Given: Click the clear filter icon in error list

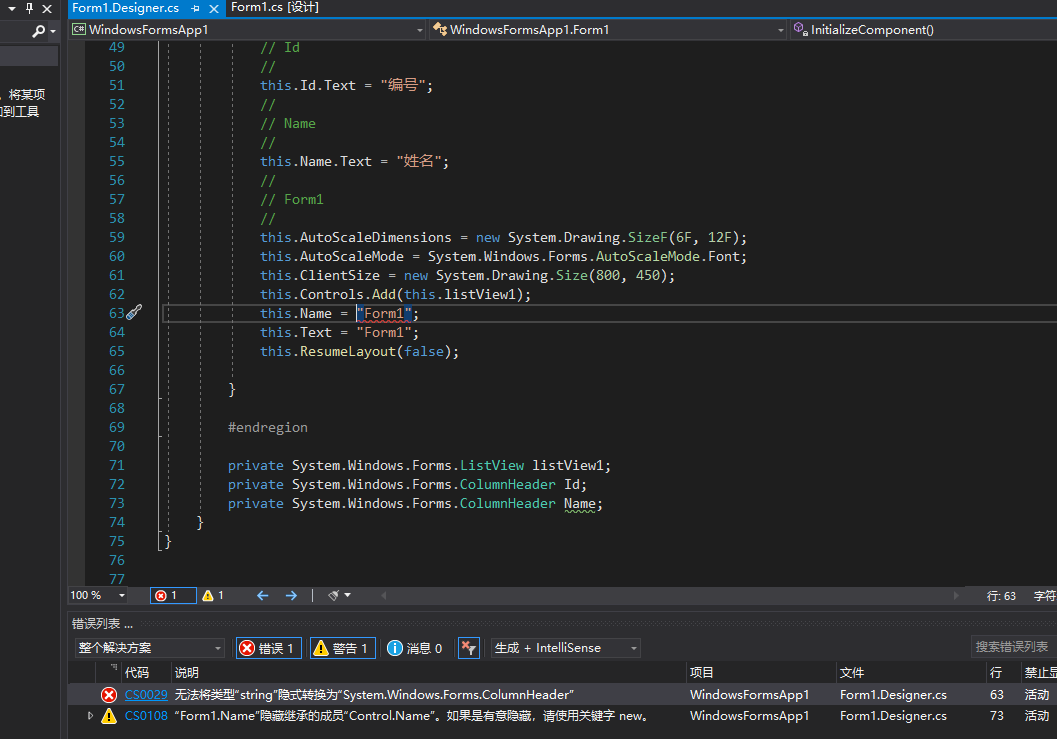Looking at the screenshot, I should (469, 648).
